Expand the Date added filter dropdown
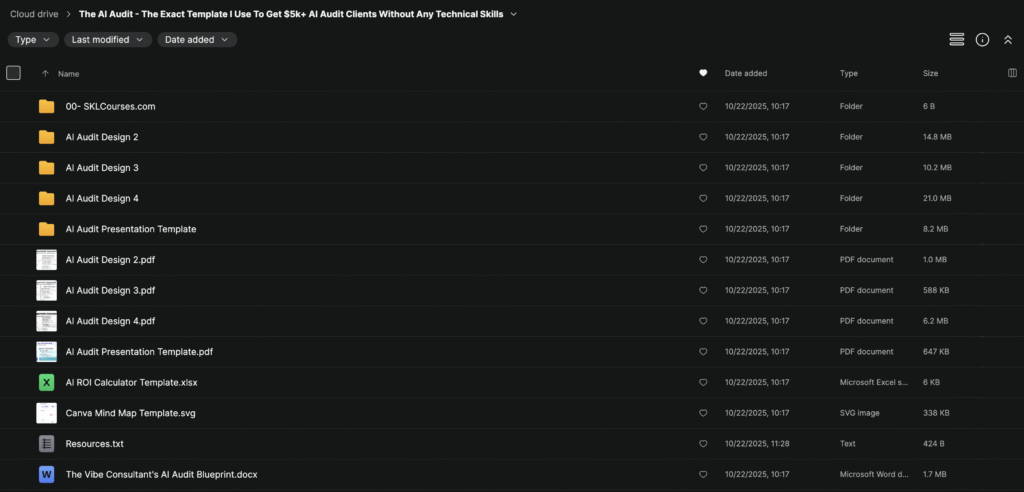The height and width of the screenshot is (492, 1024). 197,40
